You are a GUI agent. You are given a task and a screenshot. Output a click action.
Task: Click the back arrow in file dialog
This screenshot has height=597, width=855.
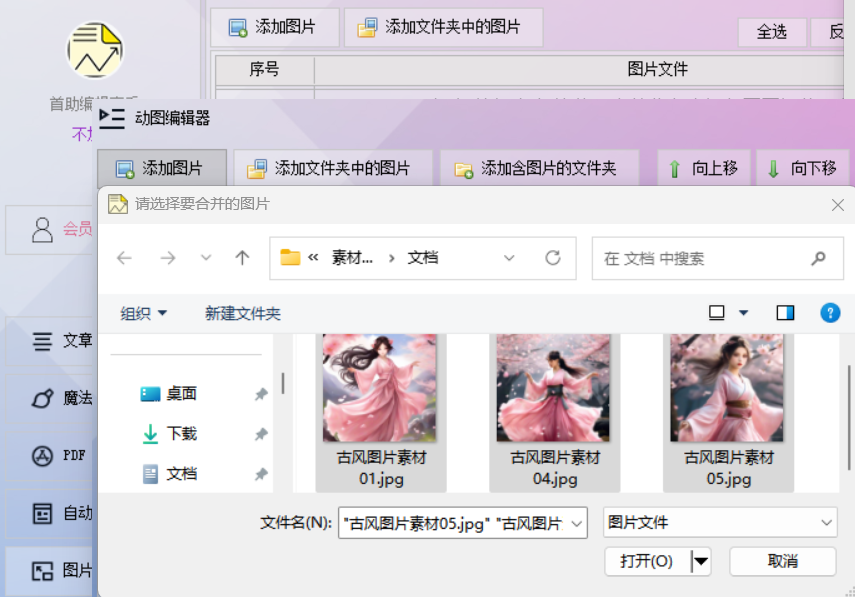[124, 258]
